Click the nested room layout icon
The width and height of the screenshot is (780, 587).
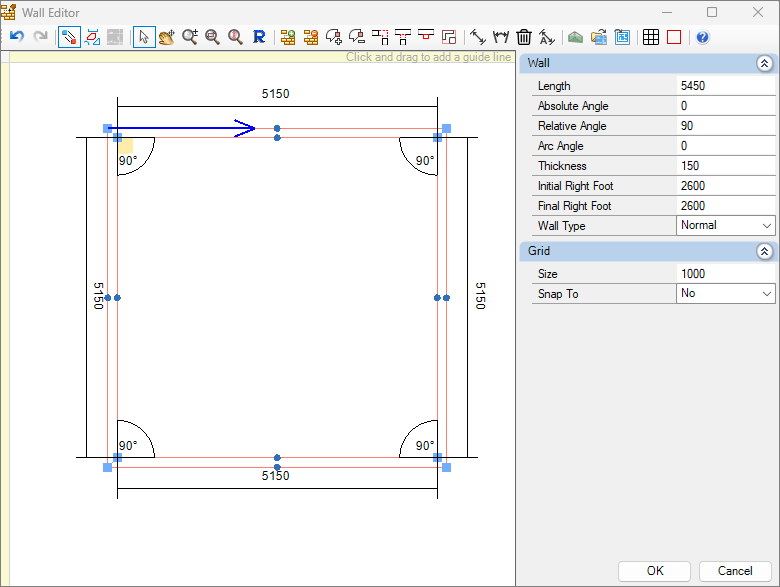tap(449, 37)
